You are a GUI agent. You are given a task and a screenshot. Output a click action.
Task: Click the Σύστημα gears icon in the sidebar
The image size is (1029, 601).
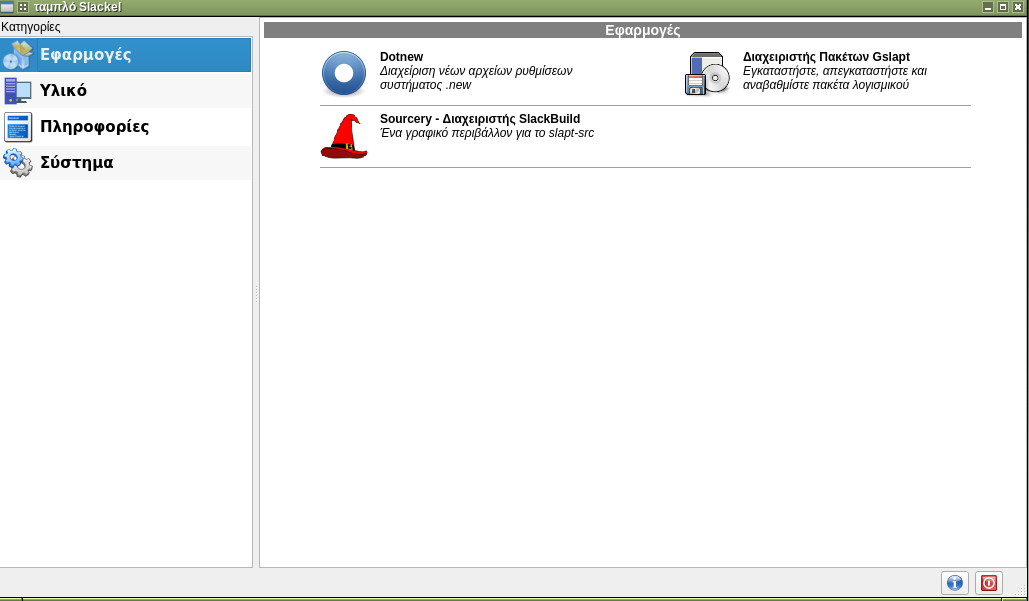coord(18,162)
